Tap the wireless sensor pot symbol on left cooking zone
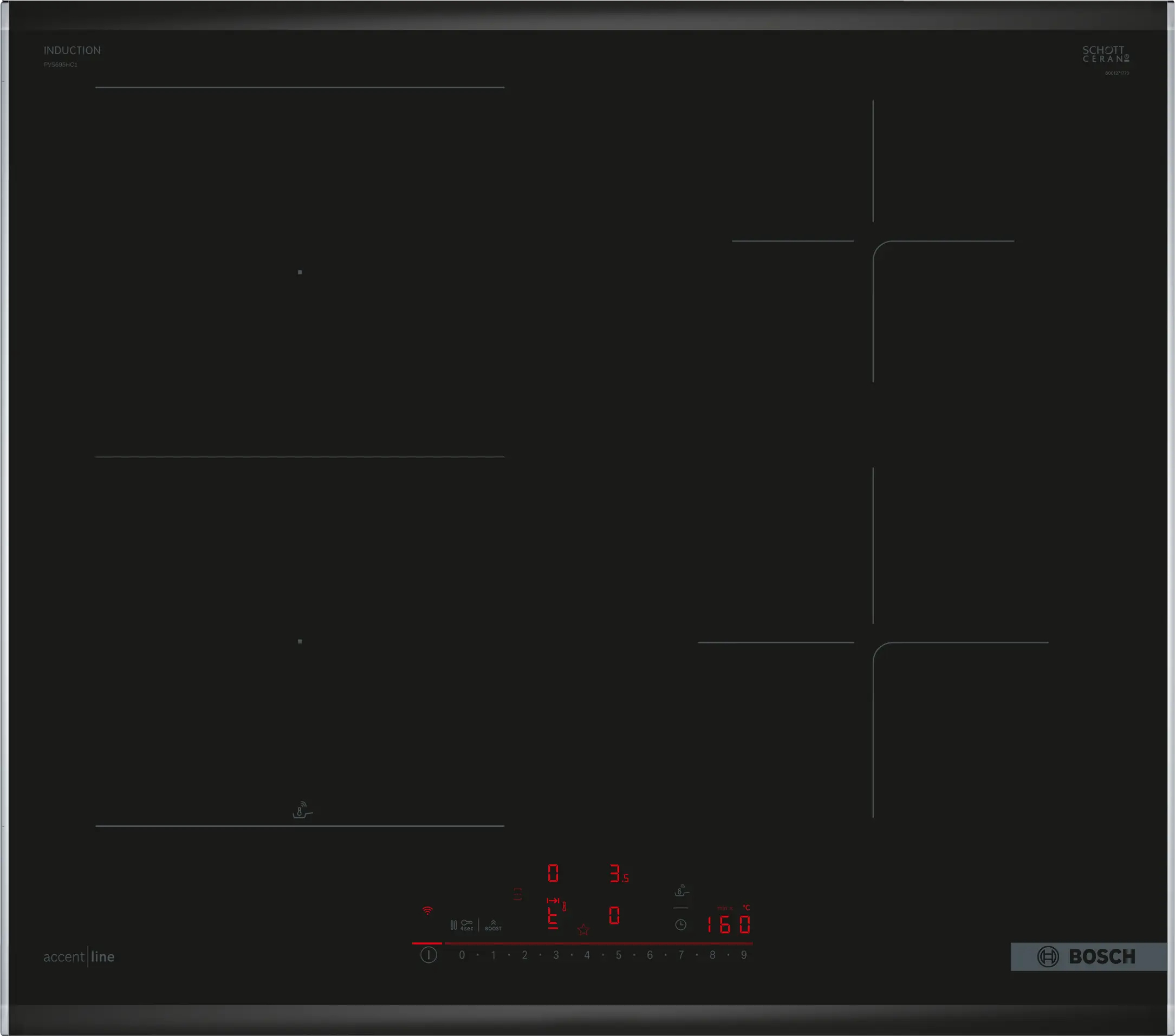The height and width of the screenshot is (1036, 1175). tap(302, 810)
